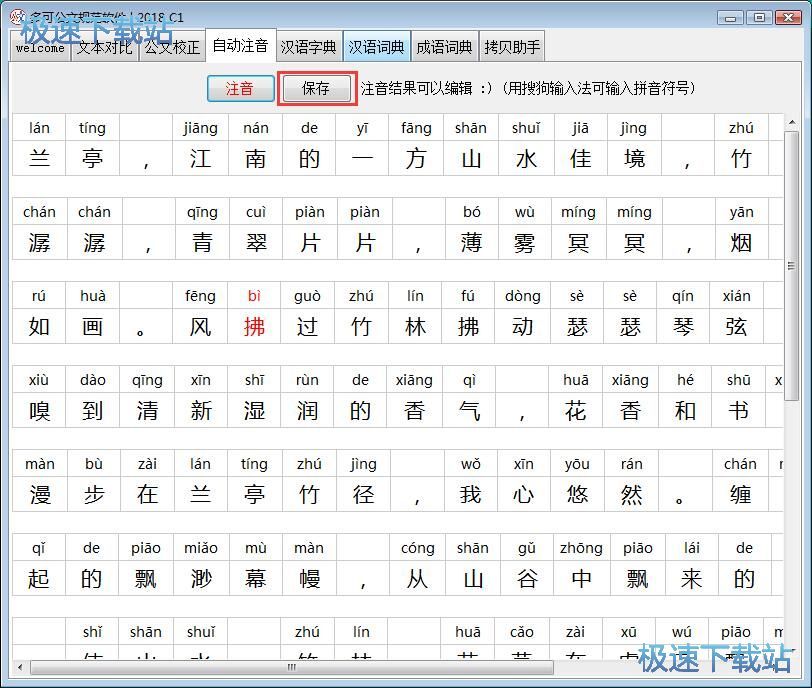
Task: Edit the red pinyin bì cell
Action: pyautogui.click(x=254, y=296)
